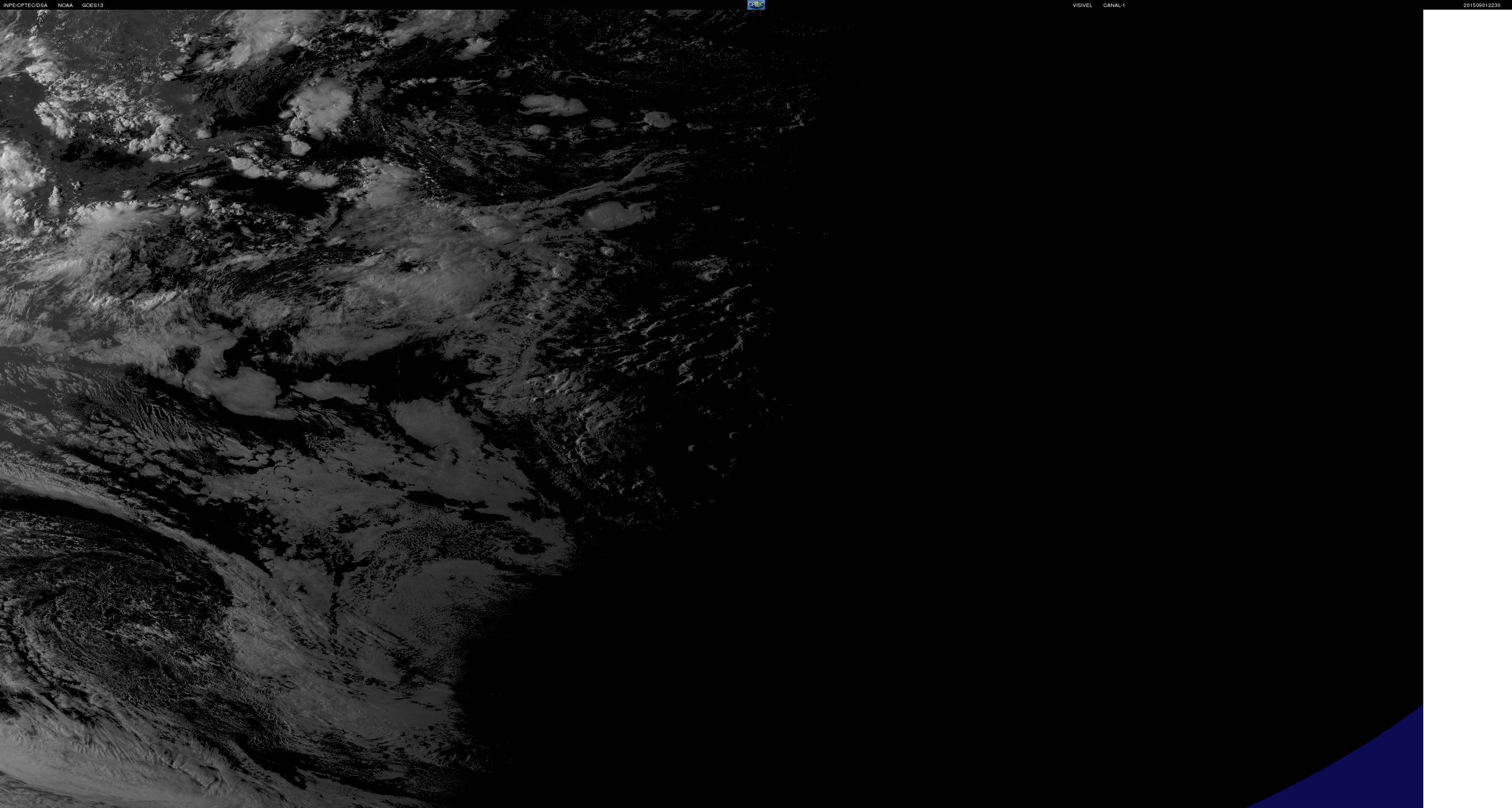Click the INPE/CPTEC/DSA label
1512x808 pixels.
point(25,5)
